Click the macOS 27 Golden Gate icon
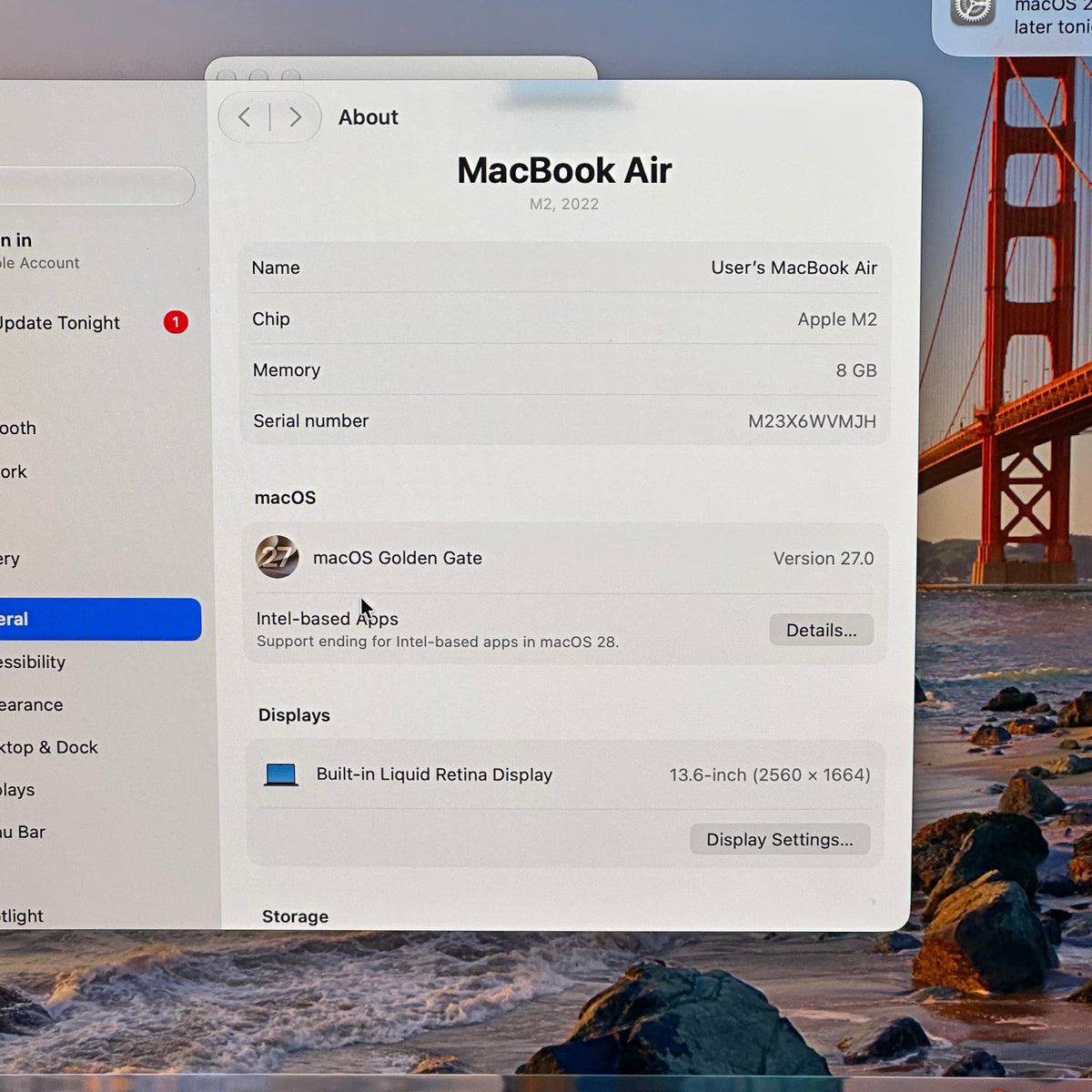 click(277, 557)
